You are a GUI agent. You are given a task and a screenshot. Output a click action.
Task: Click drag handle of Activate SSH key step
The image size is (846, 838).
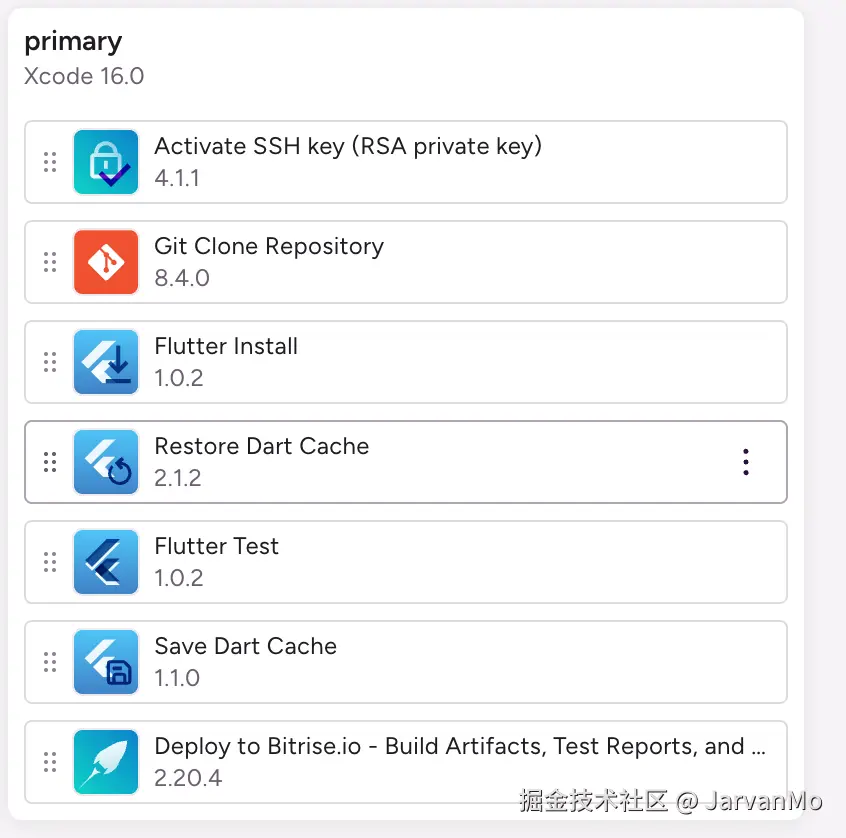click(49, 162)
